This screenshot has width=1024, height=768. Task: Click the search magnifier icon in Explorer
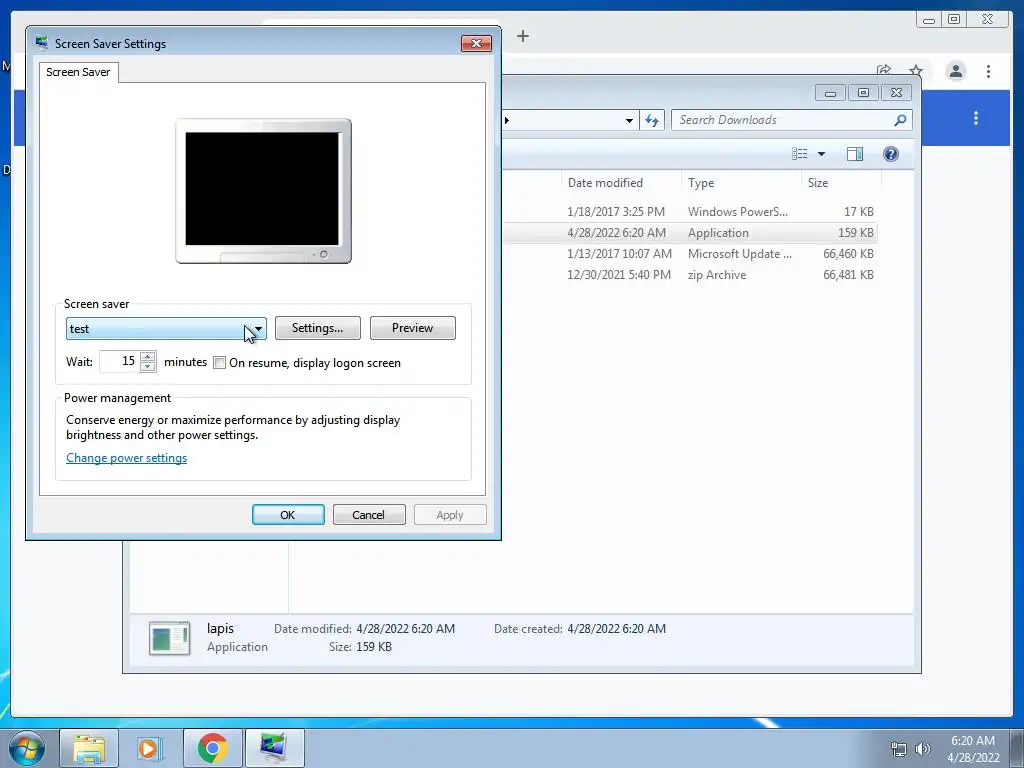900,120
